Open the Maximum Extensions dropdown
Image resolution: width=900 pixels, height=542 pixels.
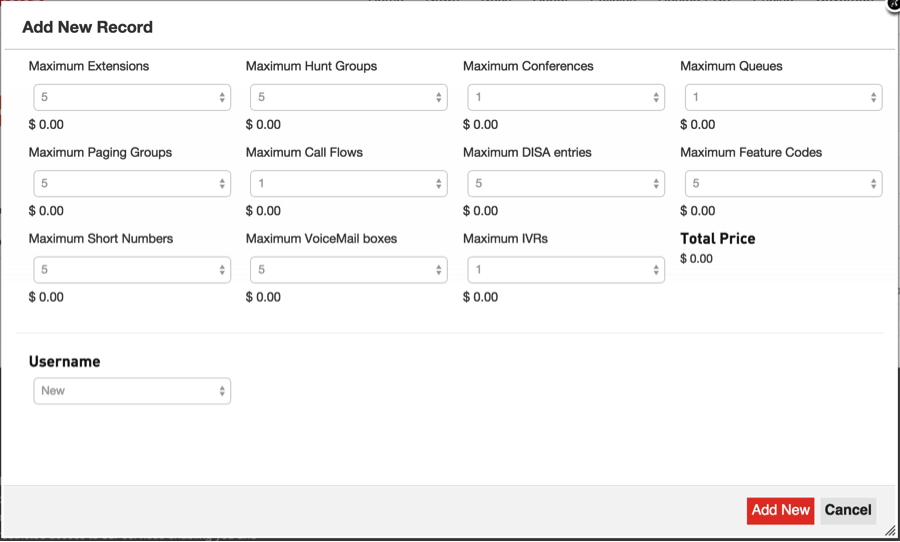coord(132,98)
